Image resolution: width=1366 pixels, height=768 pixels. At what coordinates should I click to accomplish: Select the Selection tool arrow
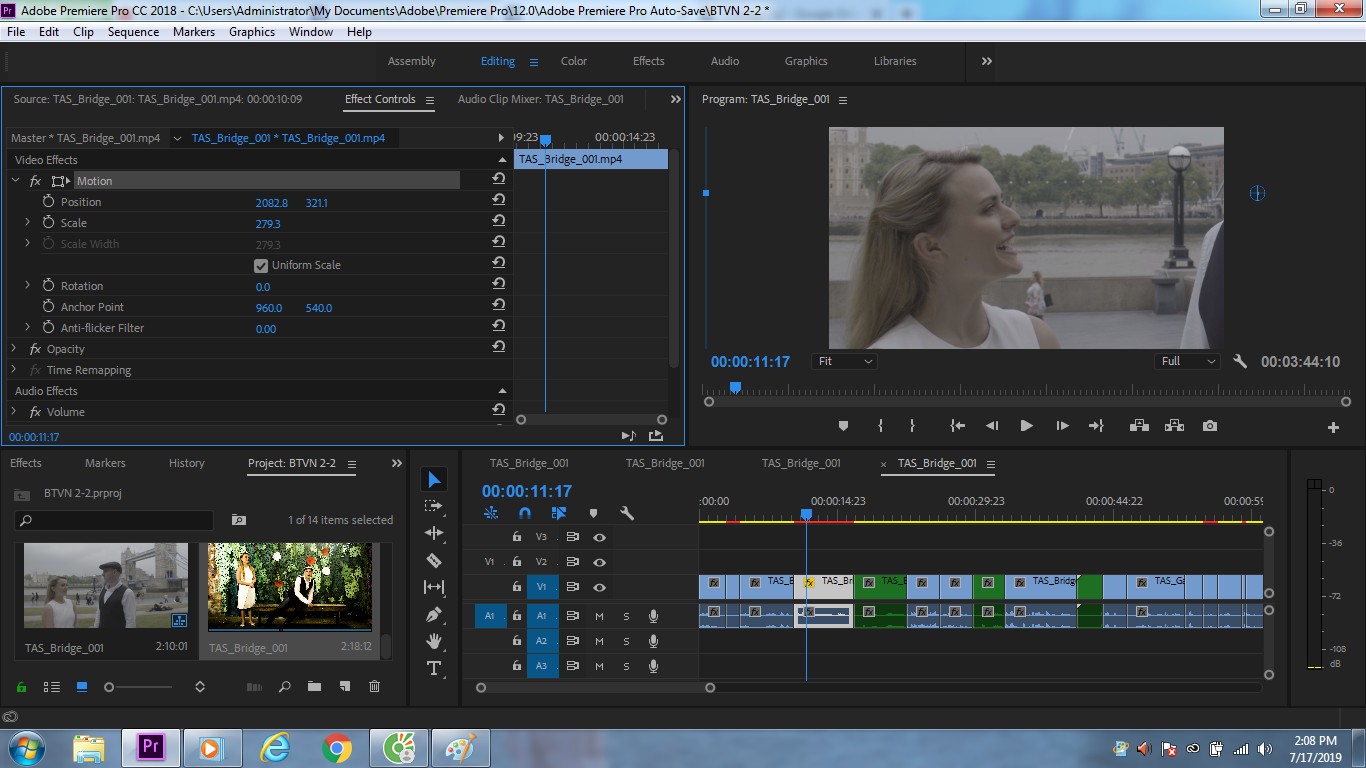[x=434, y=481]
